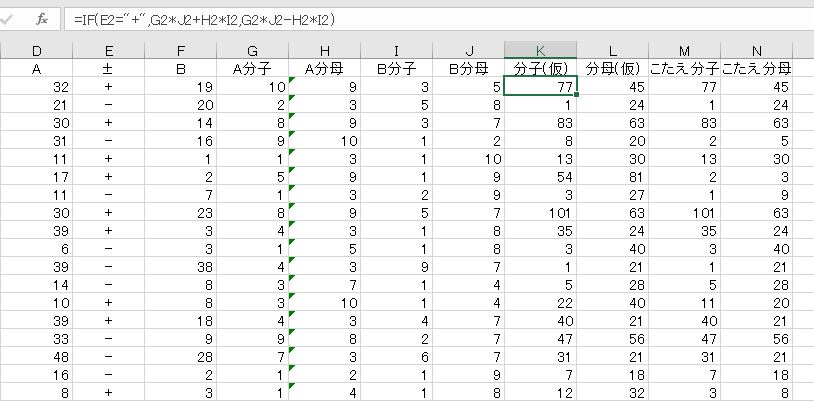Viewport: 814px width, 401px height.
Task: Click the header cell labeled こたえ分子
Action: coord(684,69)
